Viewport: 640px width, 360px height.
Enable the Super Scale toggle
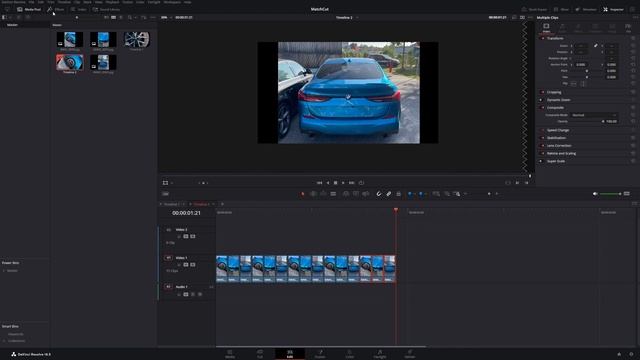coord(542,161)
